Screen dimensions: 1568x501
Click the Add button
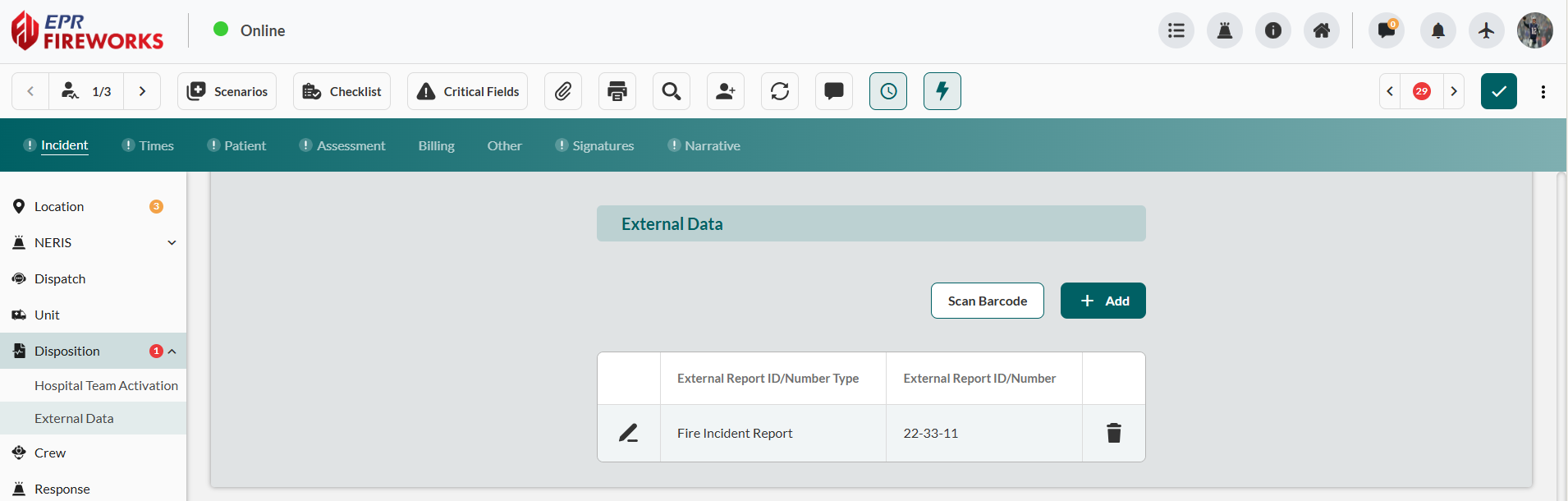(x=1103, y=301)
